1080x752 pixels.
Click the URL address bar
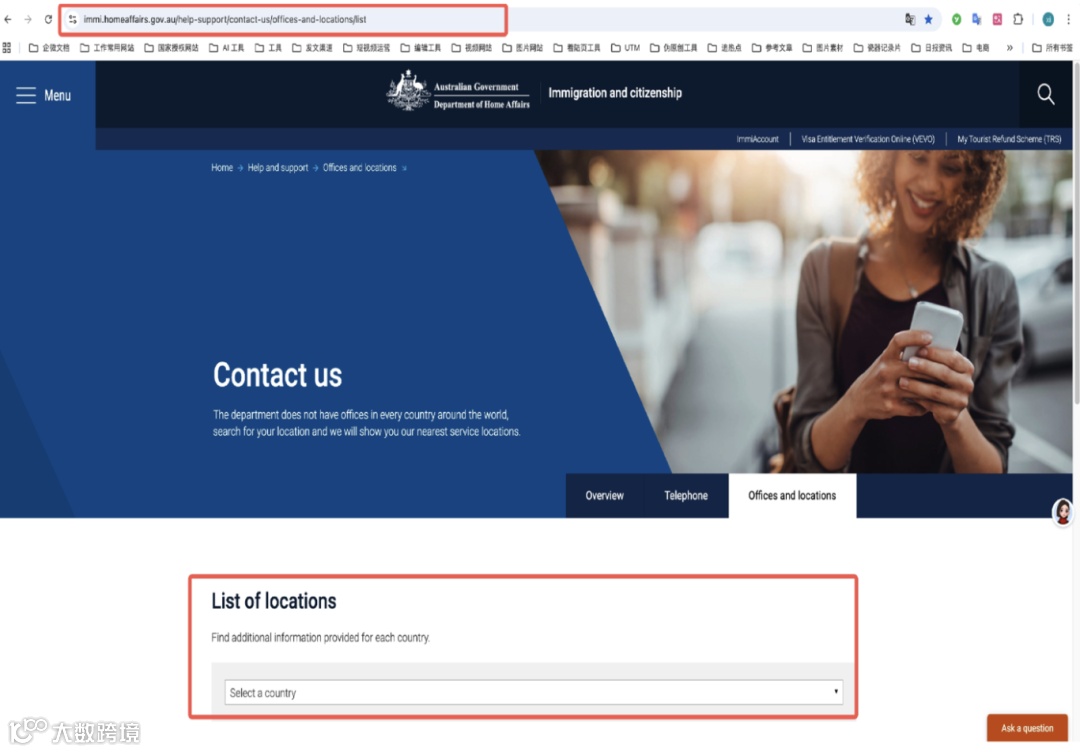coord(284,19)
